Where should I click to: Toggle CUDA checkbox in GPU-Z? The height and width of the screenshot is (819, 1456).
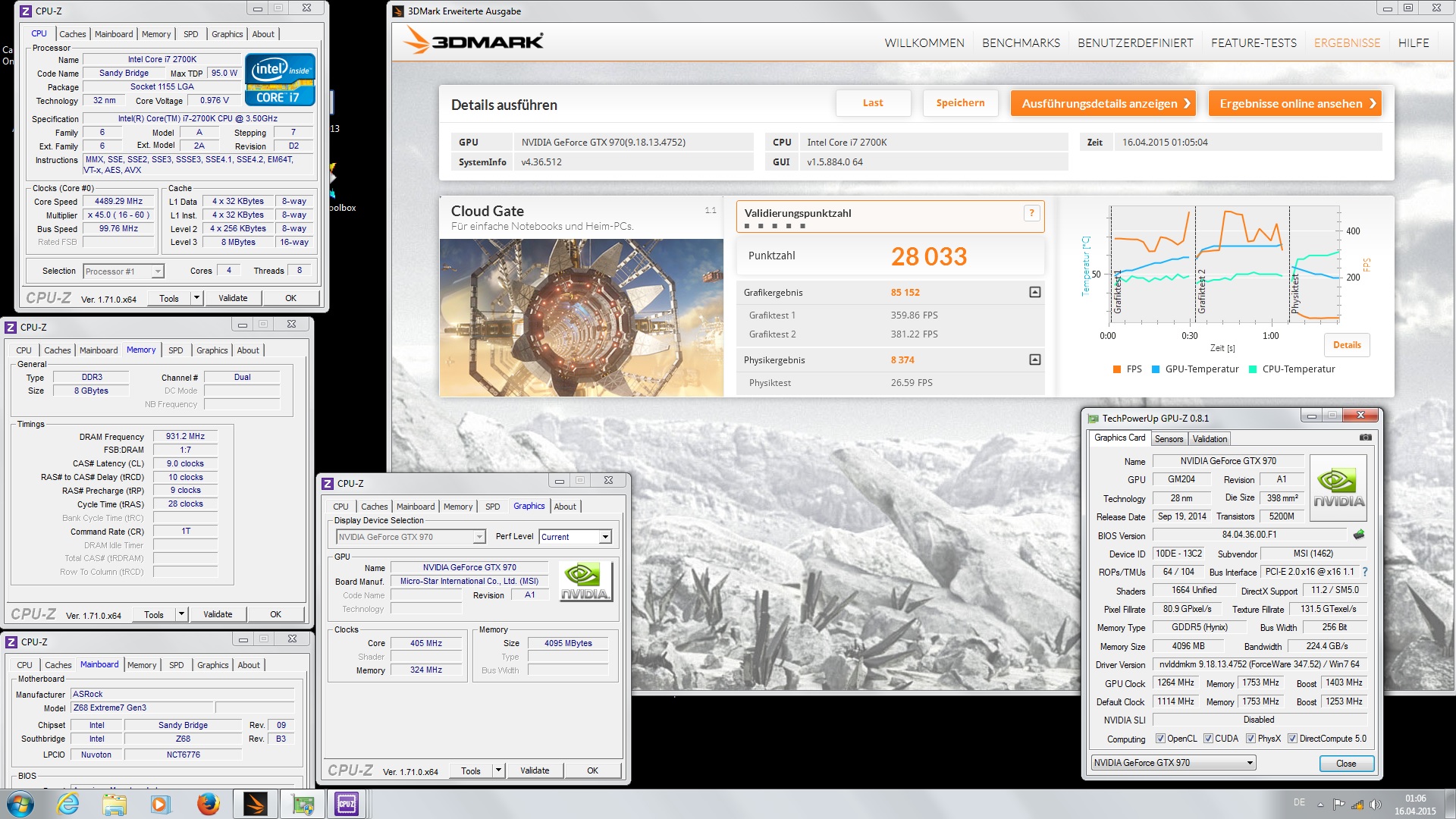(x=1208, y=739)
